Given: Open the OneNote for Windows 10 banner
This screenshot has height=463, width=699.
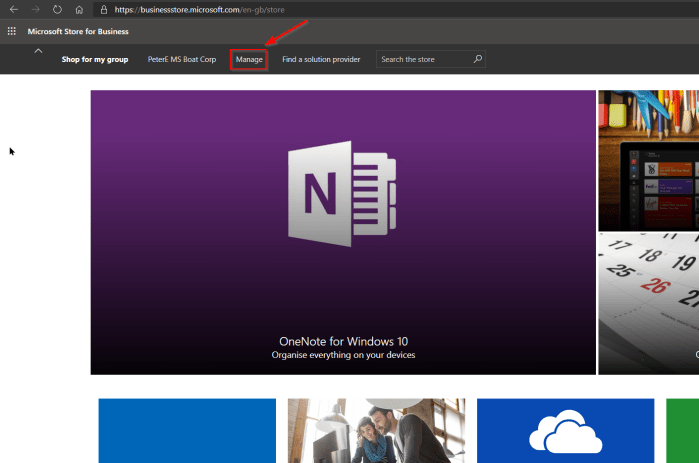Looking at the screenshot, I should 343,232.
